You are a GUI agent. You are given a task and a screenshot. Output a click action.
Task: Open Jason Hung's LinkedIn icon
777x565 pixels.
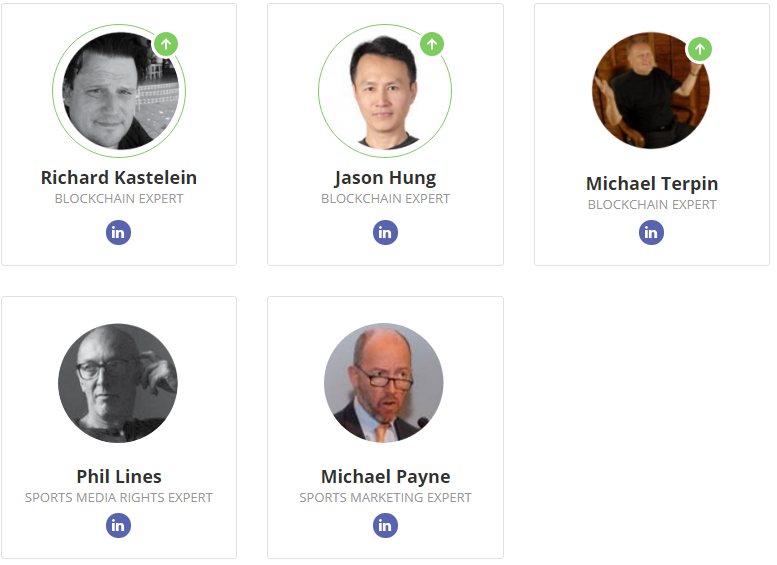coord(385,232)
